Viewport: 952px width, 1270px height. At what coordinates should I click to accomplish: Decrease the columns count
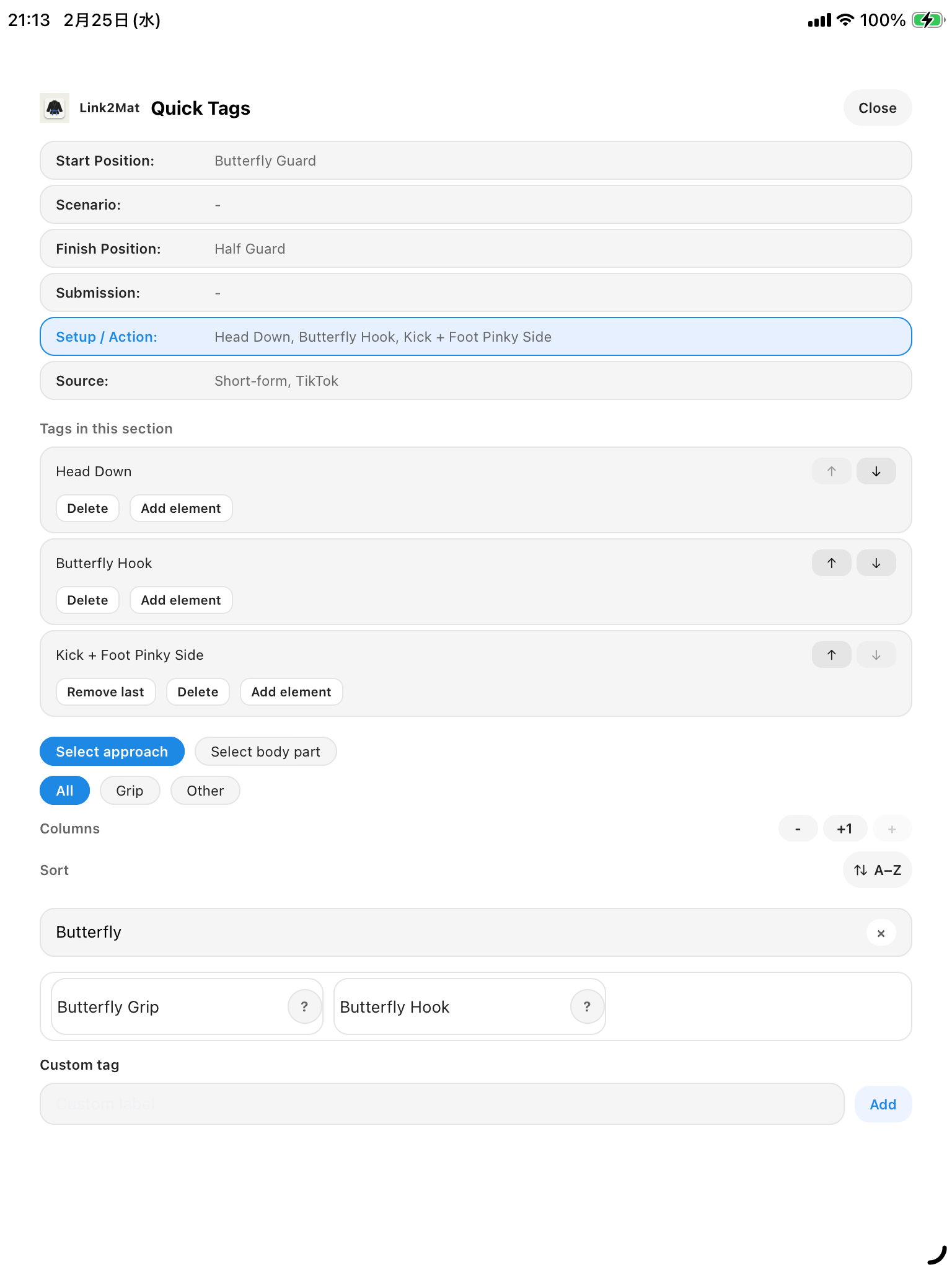pos(798,828)
